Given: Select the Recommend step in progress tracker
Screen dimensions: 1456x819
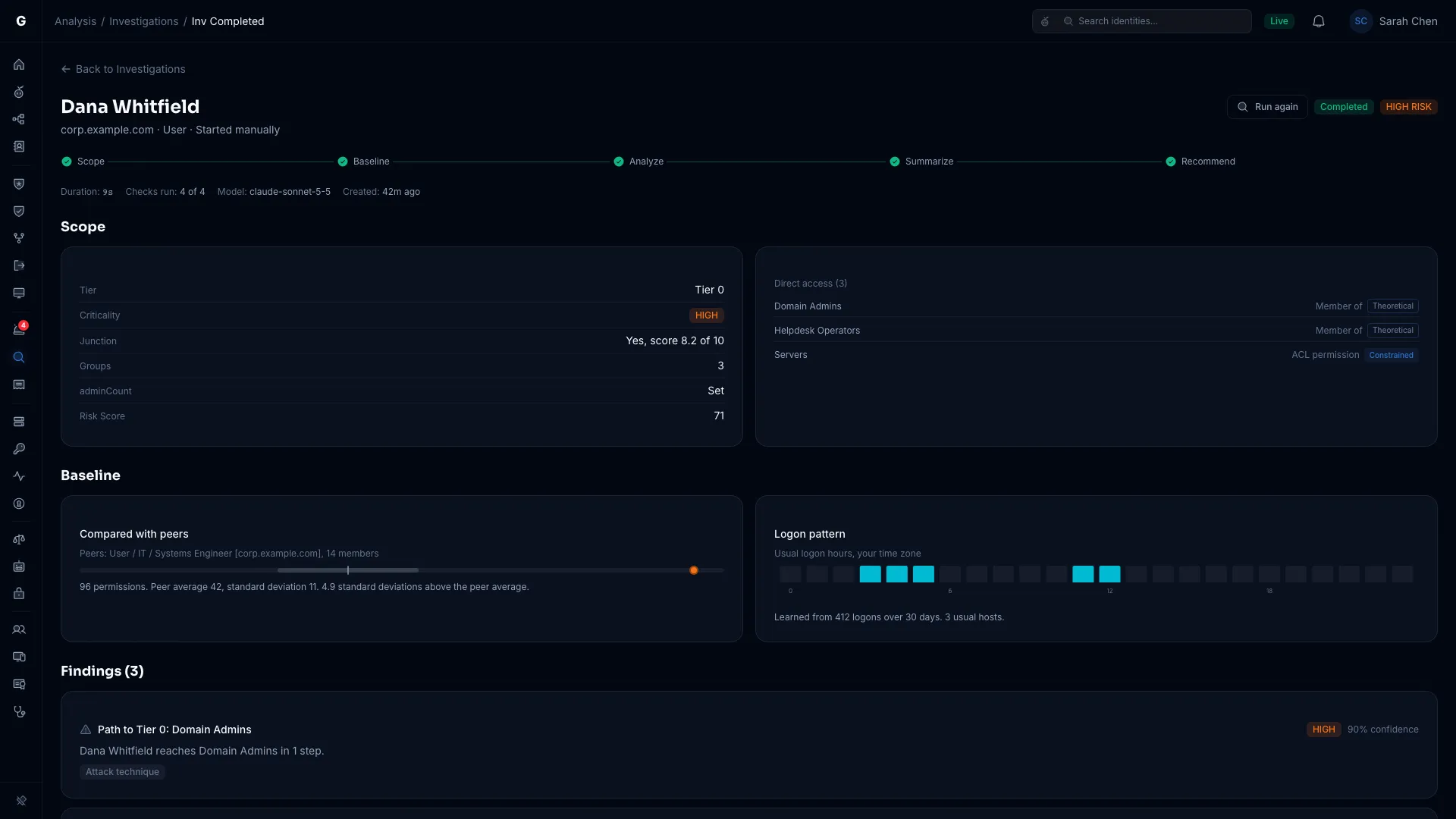Looking at the screenshot, I should [x=1200, y=162].
